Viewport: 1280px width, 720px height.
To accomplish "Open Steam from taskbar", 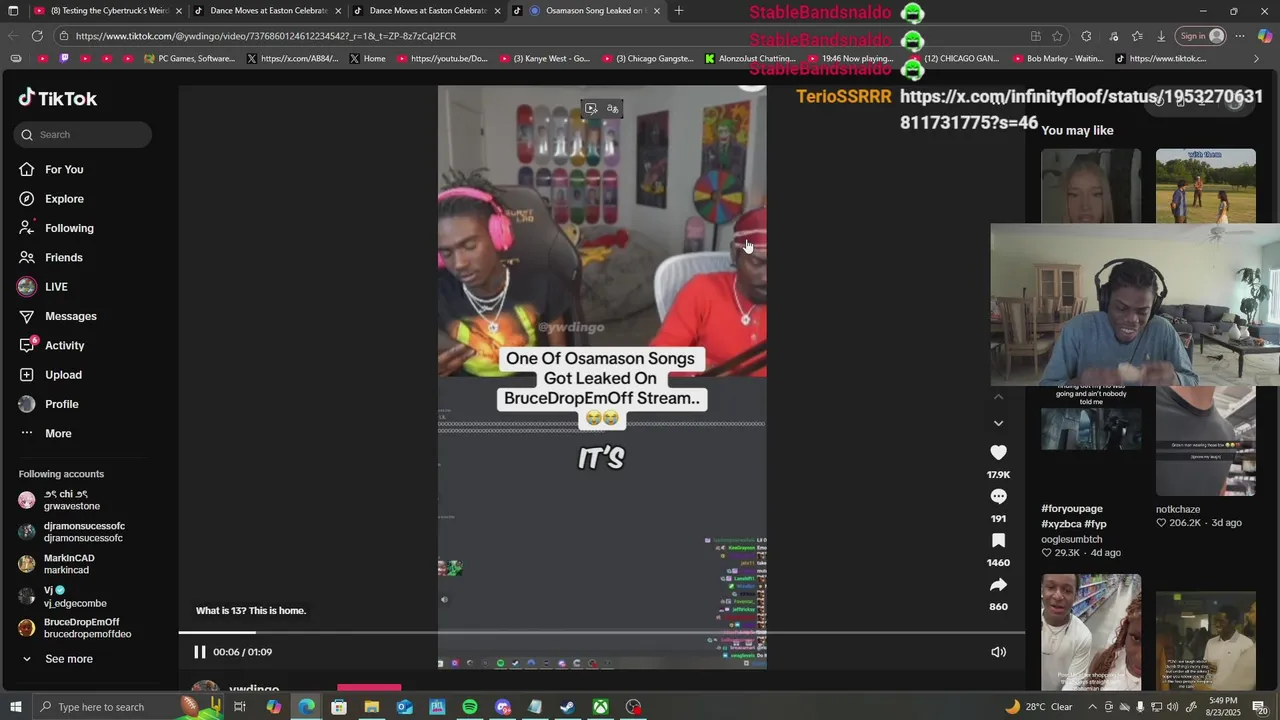I will 567,707.
